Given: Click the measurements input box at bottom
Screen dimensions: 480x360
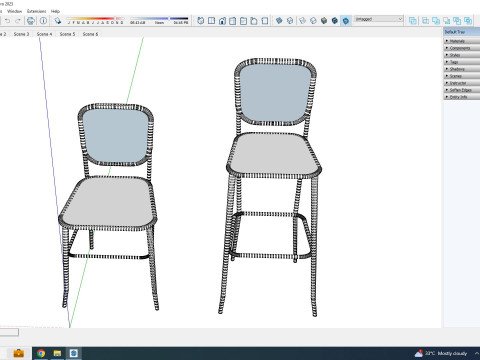Looking at the screenshot, I should pyautogui.click(x=9, y=332).
